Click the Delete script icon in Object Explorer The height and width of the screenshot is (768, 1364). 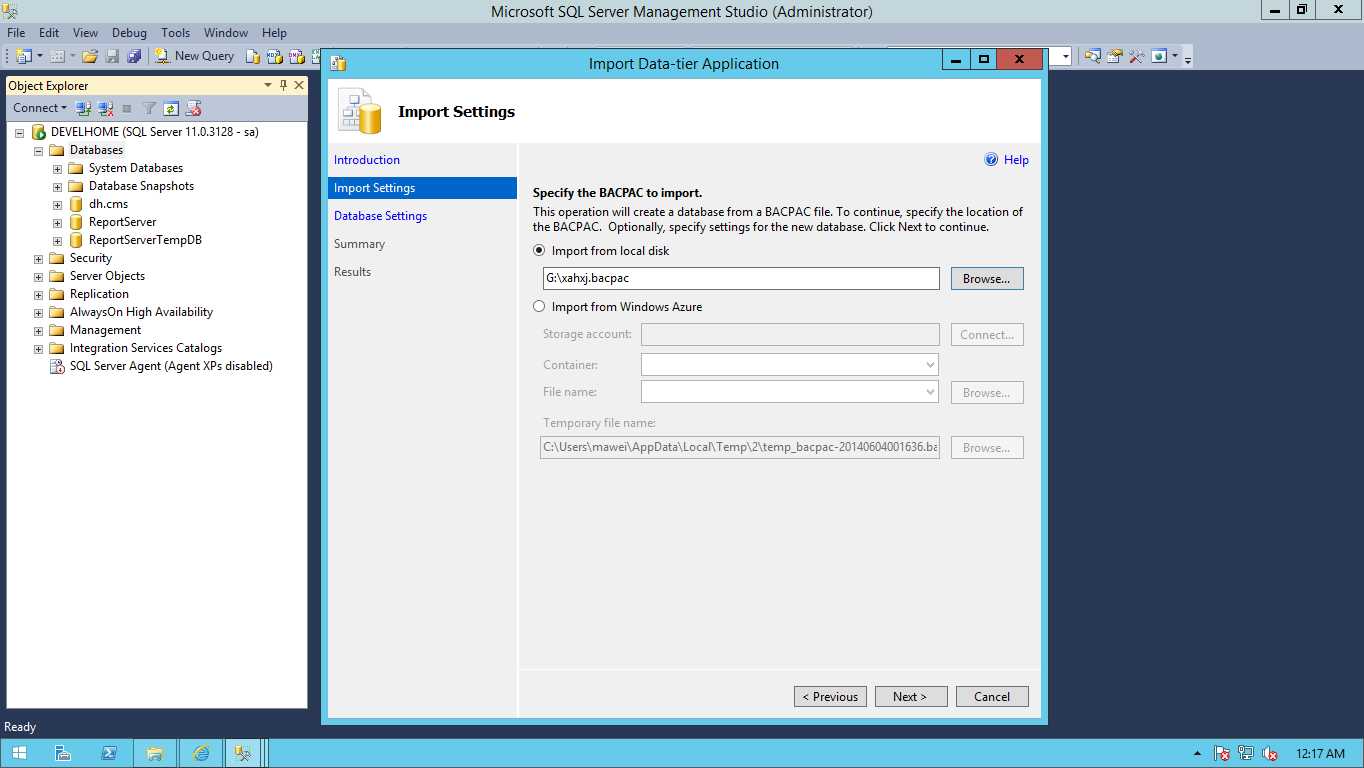click(x=194, y=108)
